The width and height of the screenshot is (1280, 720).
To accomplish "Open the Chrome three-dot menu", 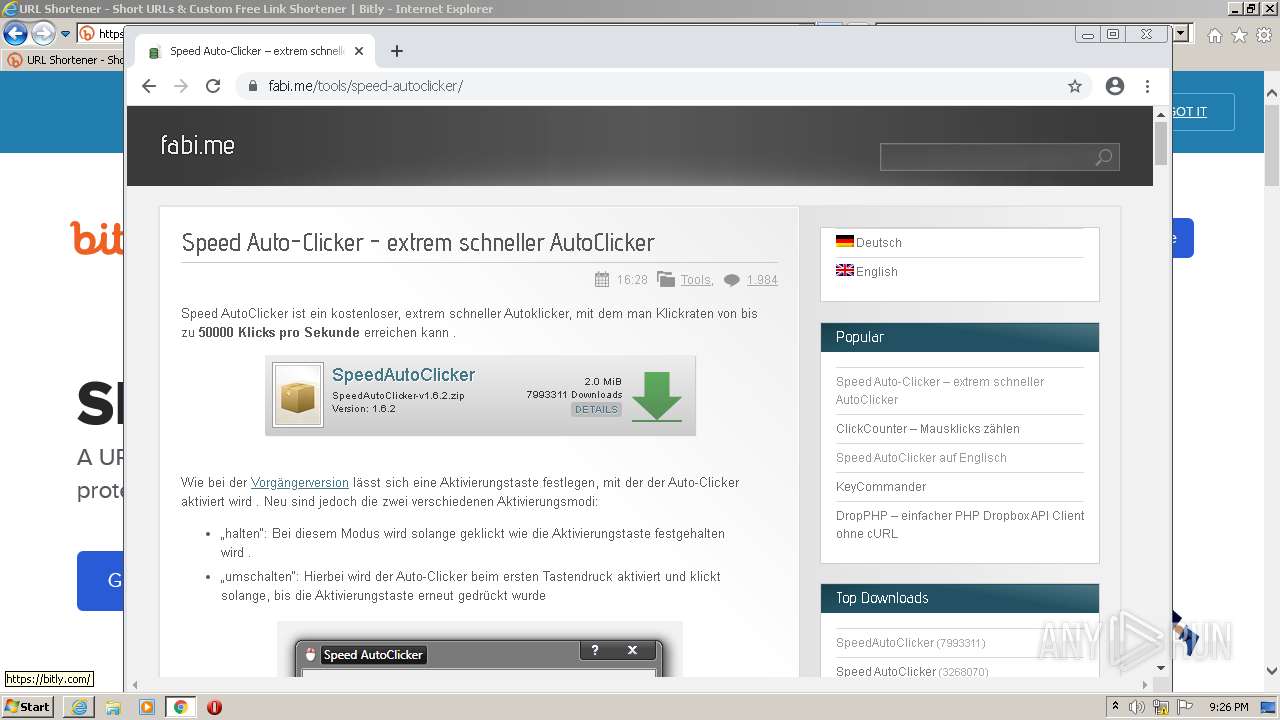I will [x=1147, y=86].
